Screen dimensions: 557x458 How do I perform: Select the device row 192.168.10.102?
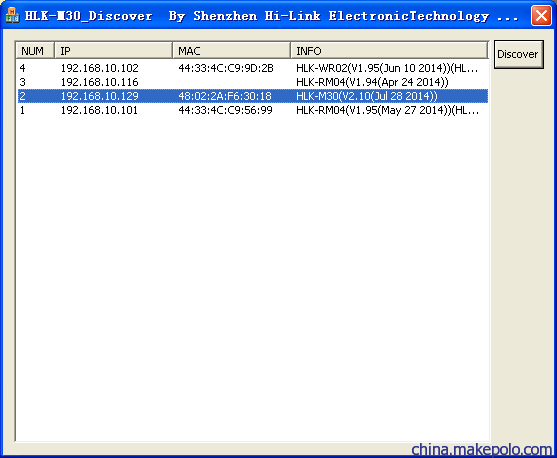point(253,68)
